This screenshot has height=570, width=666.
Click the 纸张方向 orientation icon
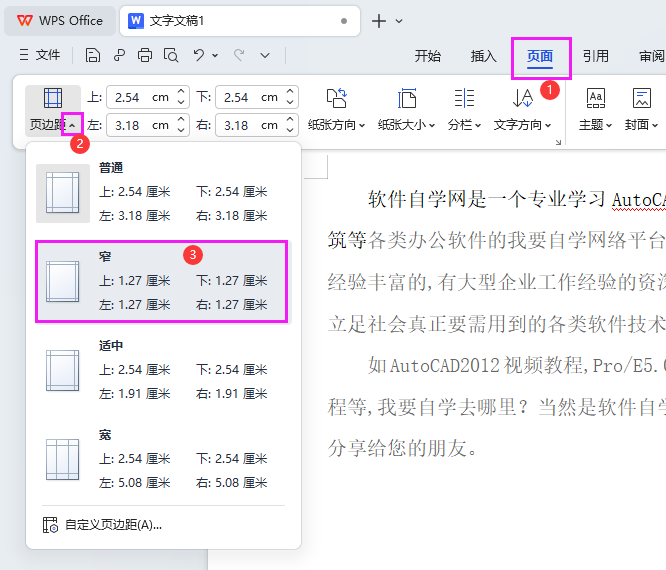(336, 98)
